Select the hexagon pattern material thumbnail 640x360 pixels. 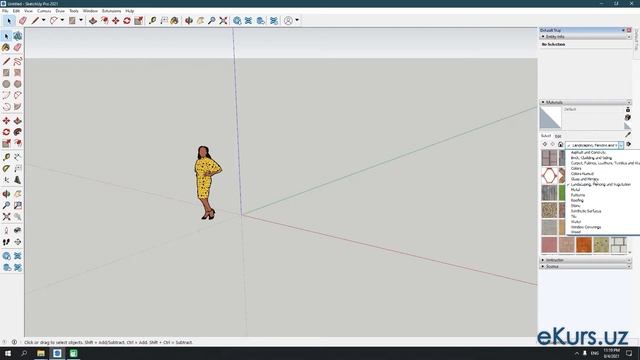549,176
